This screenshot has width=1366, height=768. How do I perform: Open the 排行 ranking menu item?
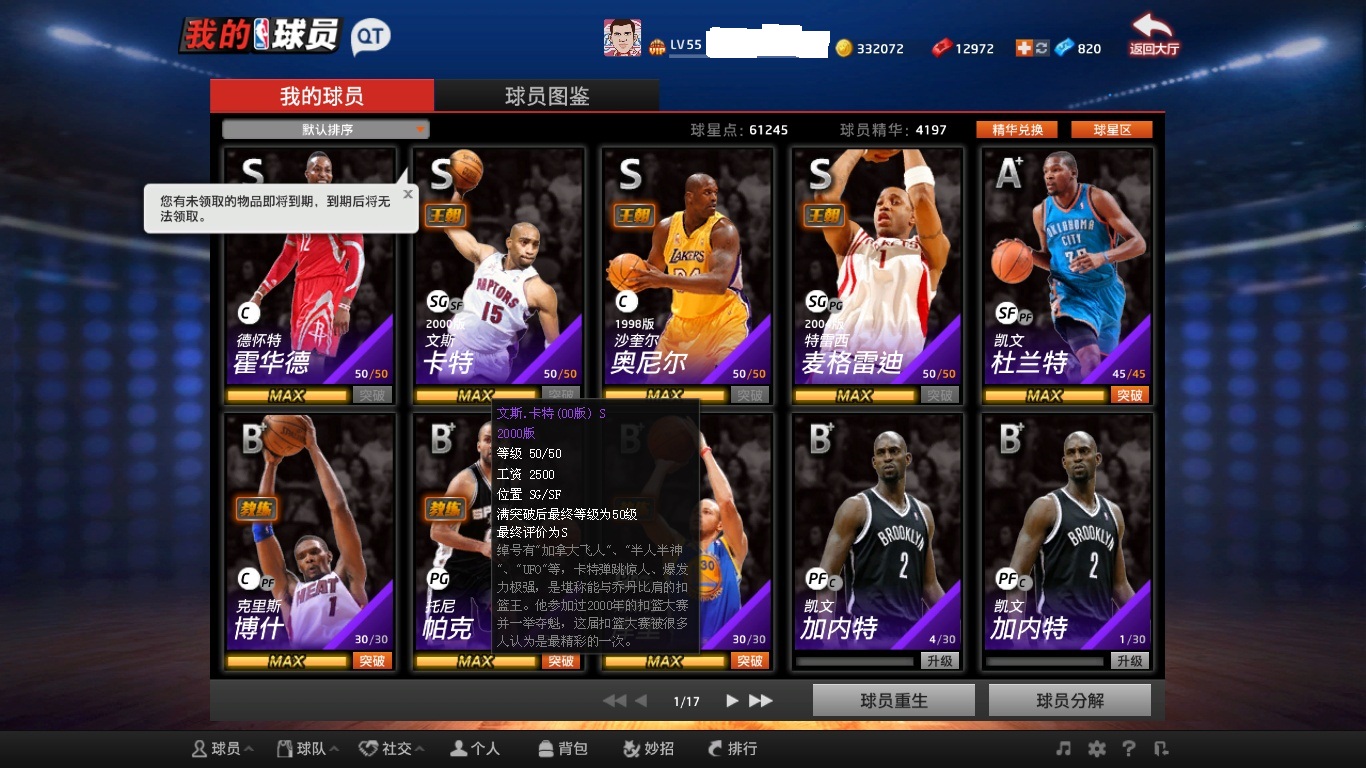point(732,748)
